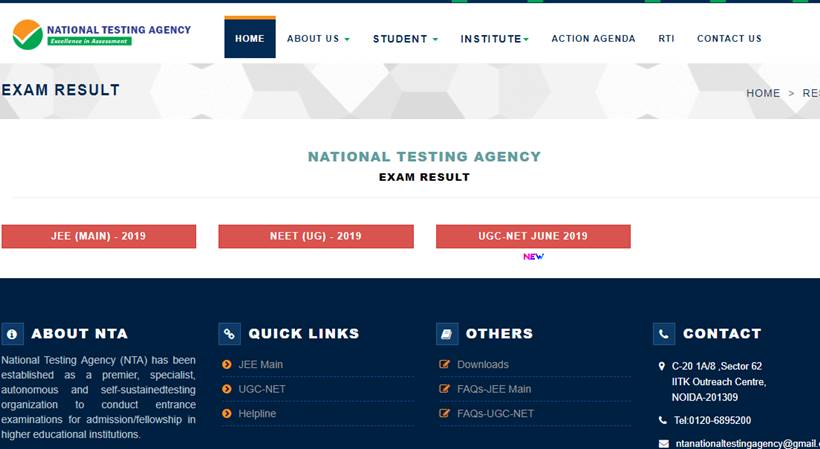Click the centered NATIONAL TESTING AGENCY heading

coord(424,157)
